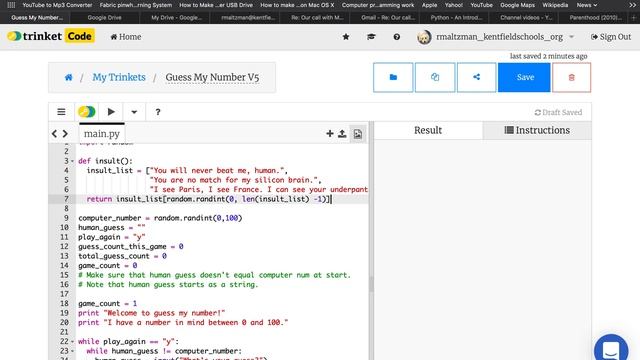Open the user account dropdown
Viewport: 640px width, 360px height.
point(571,37)
